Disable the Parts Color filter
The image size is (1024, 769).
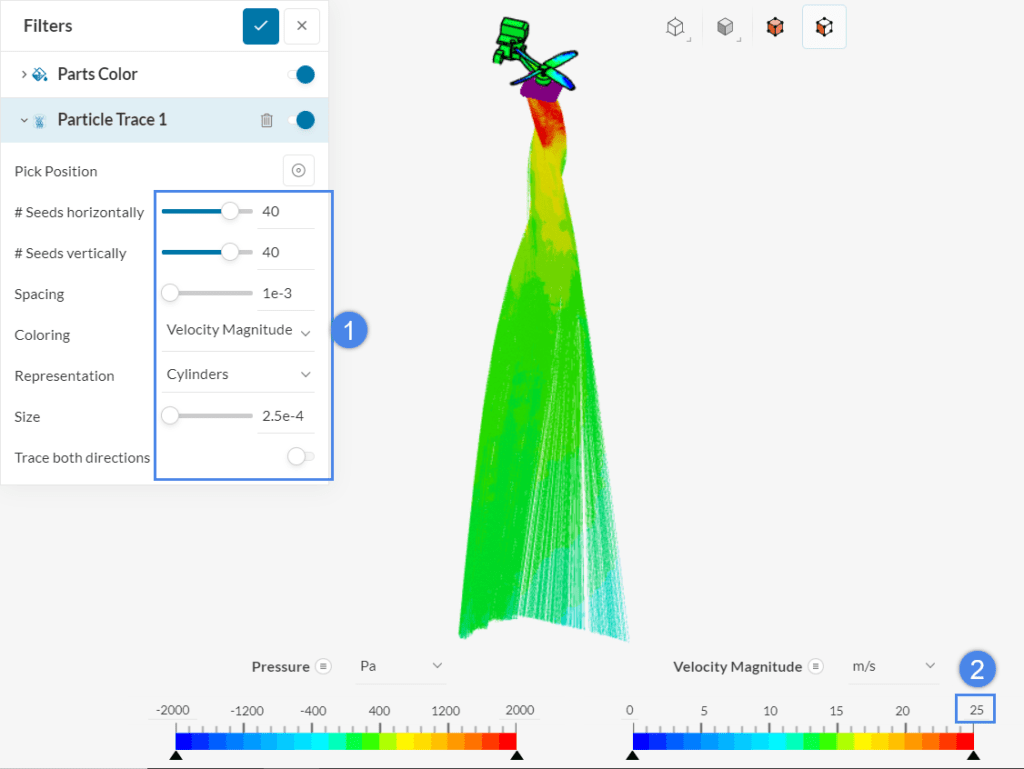(x=303, y=73)
